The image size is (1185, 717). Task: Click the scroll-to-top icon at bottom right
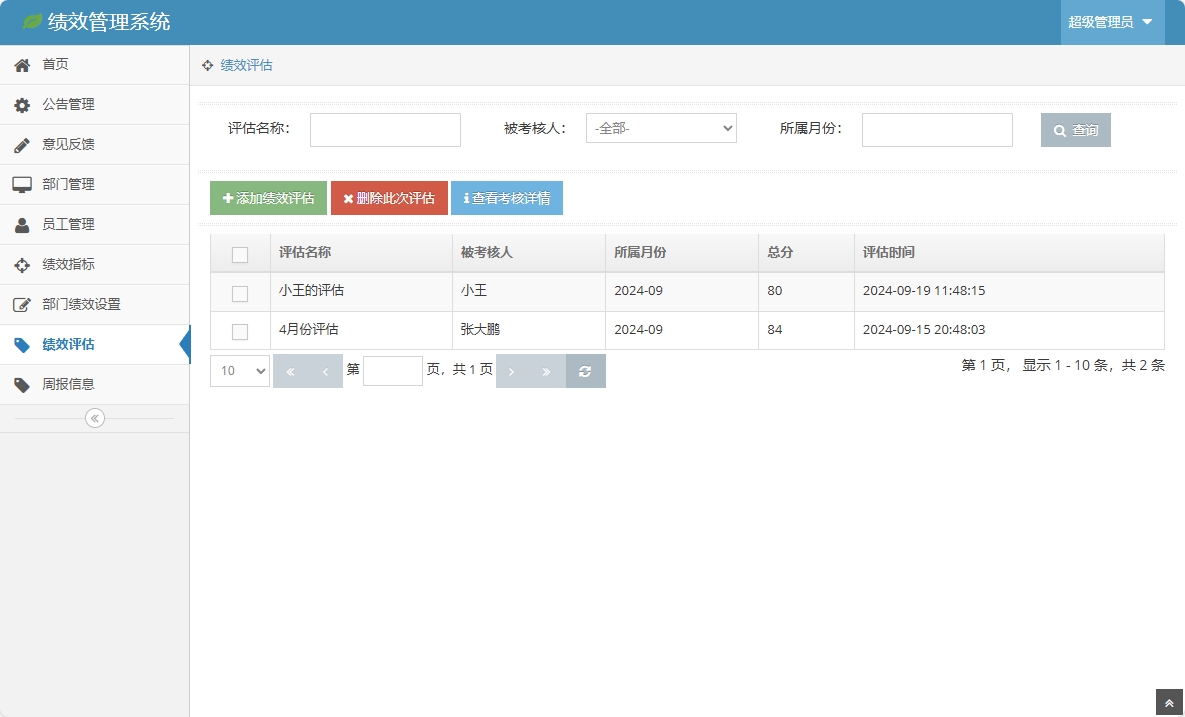coord(1168,701)
